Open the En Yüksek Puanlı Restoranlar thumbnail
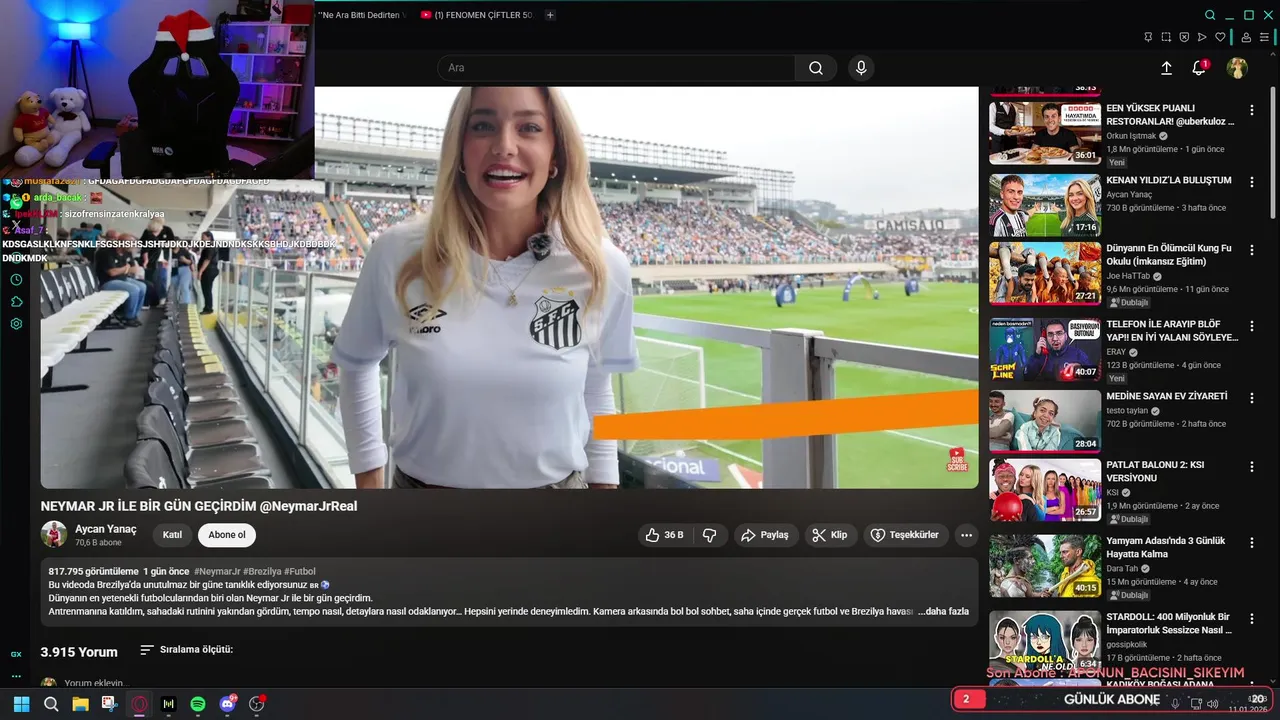Screen dimensions: 1280x720 pos(1045,133)
